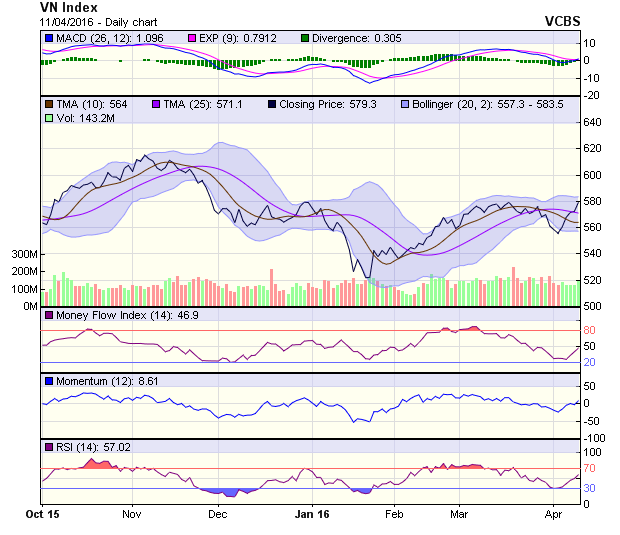This screenshot has width=620, height=535.
Task: Click the red 70 level label in RSI panel
Action: point(591,468)
